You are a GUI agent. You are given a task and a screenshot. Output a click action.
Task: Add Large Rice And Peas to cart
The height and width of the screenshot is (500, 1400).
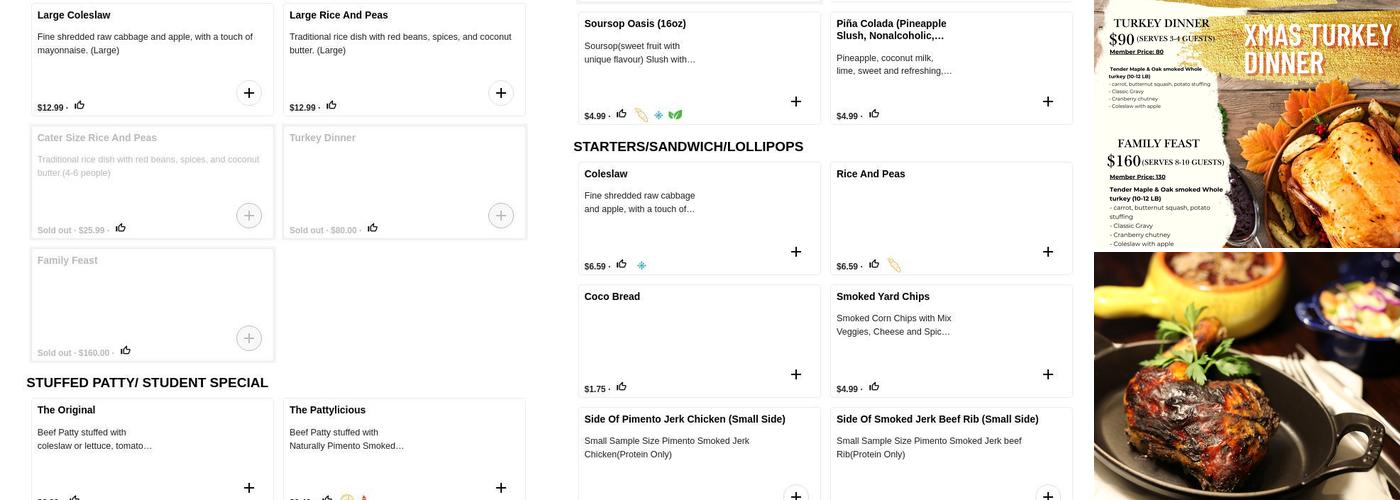tap(501, 93)
